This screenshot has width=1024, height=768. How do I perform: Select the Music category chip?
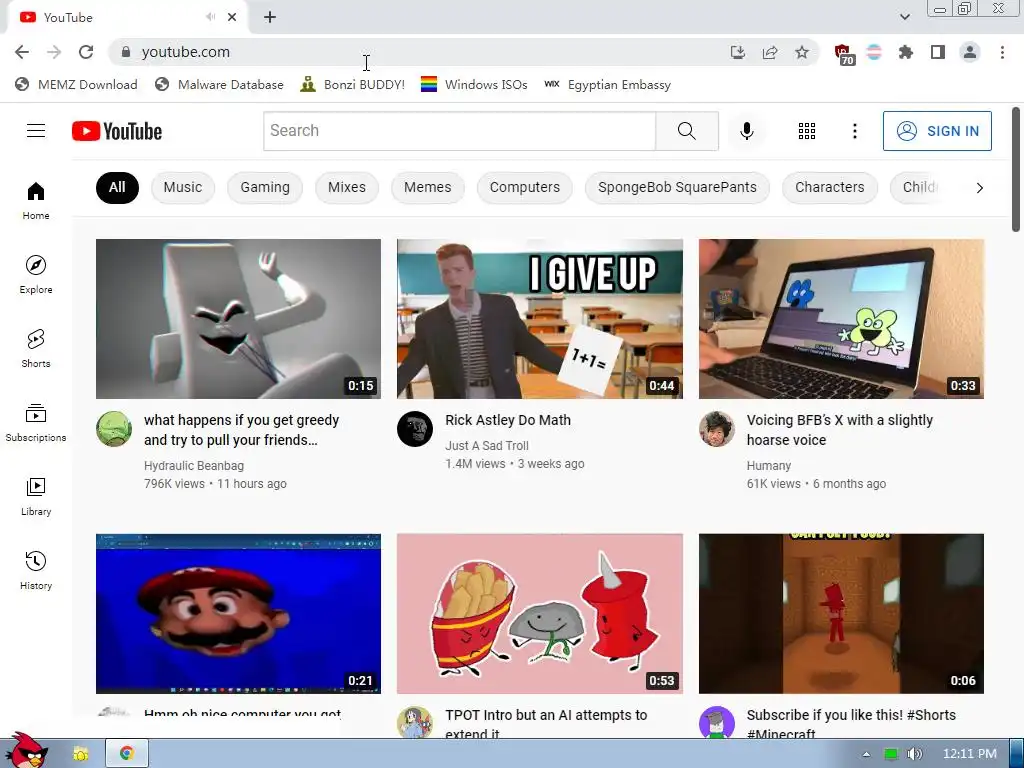point(183,187)
